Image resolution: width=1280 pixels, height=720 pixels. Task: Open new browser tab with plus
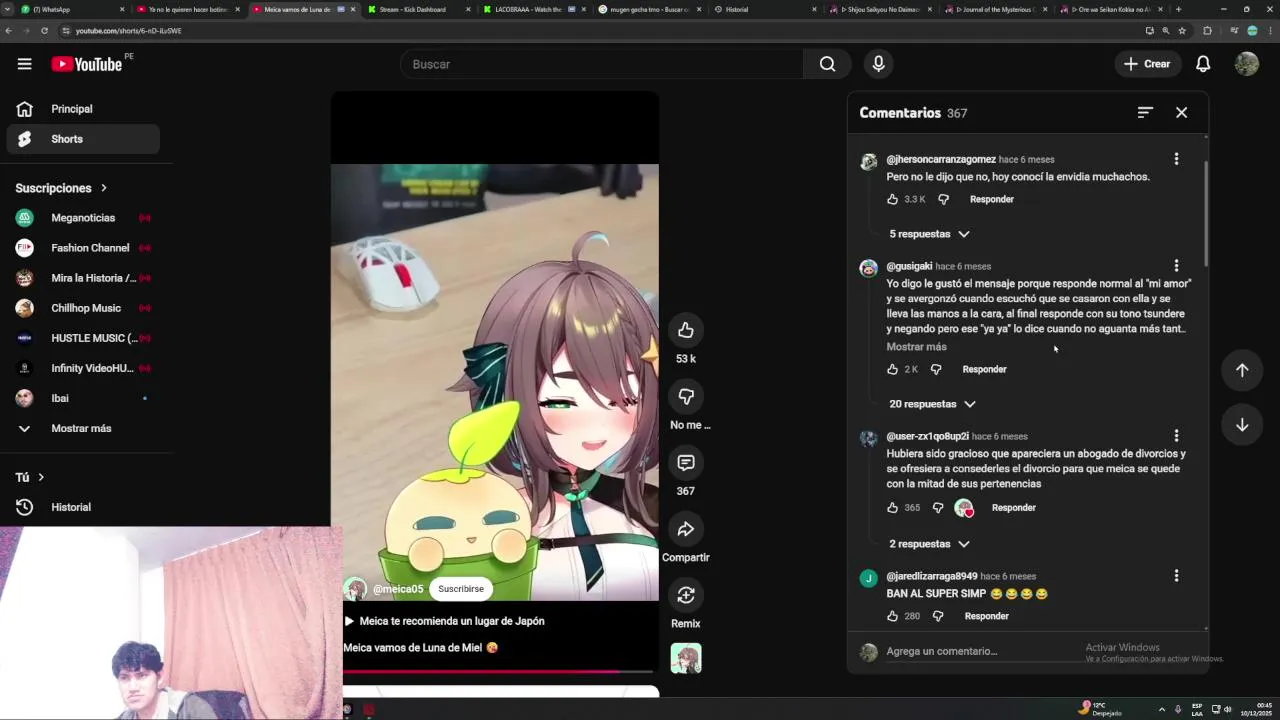[x=1178, y=9]
